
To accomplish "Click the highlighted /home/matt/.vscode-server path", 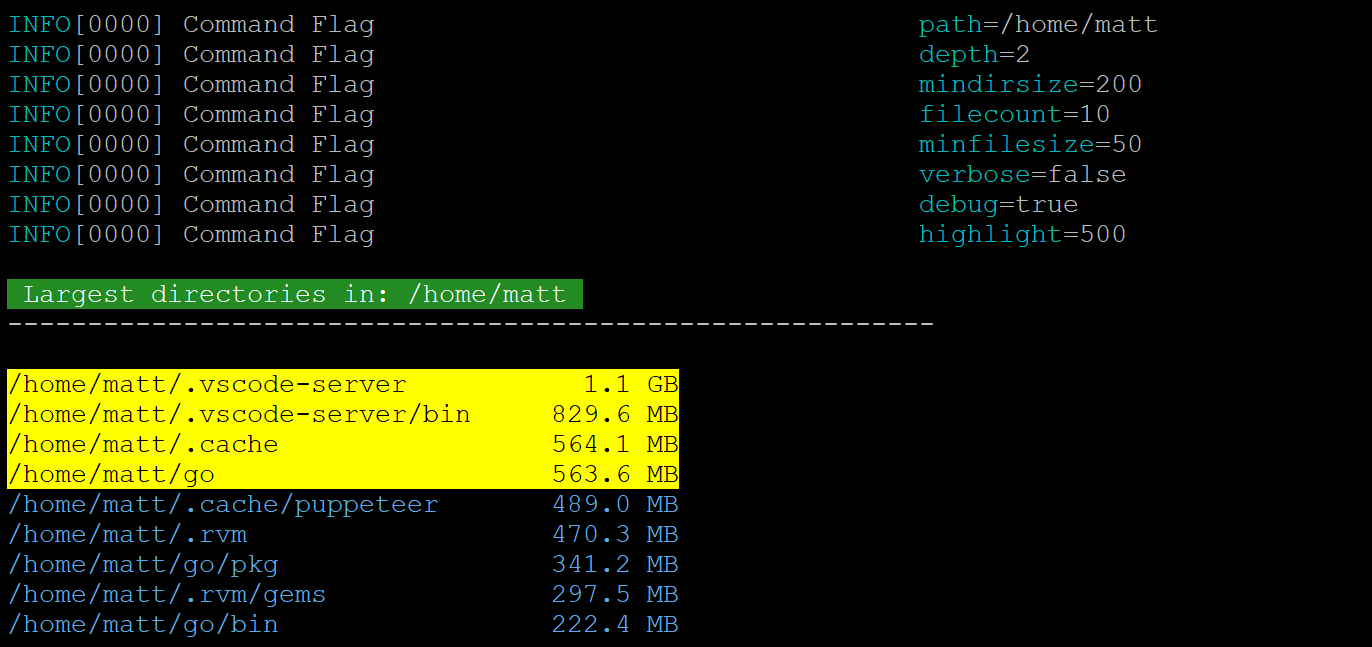I will (207, 384).
